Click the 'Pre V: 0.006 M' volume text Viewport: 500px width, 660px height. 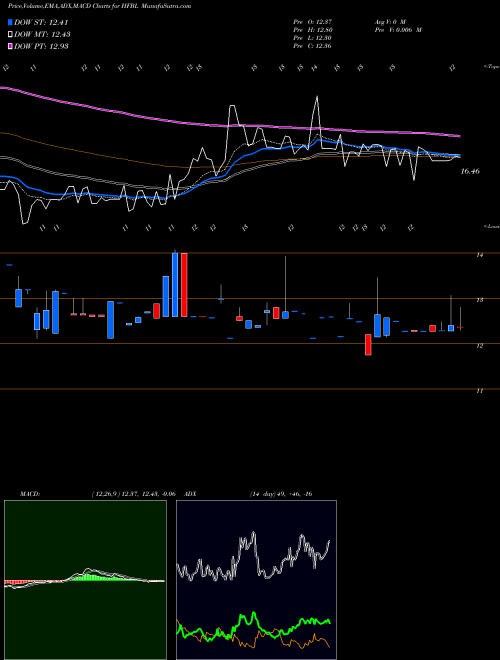point(398,30)
